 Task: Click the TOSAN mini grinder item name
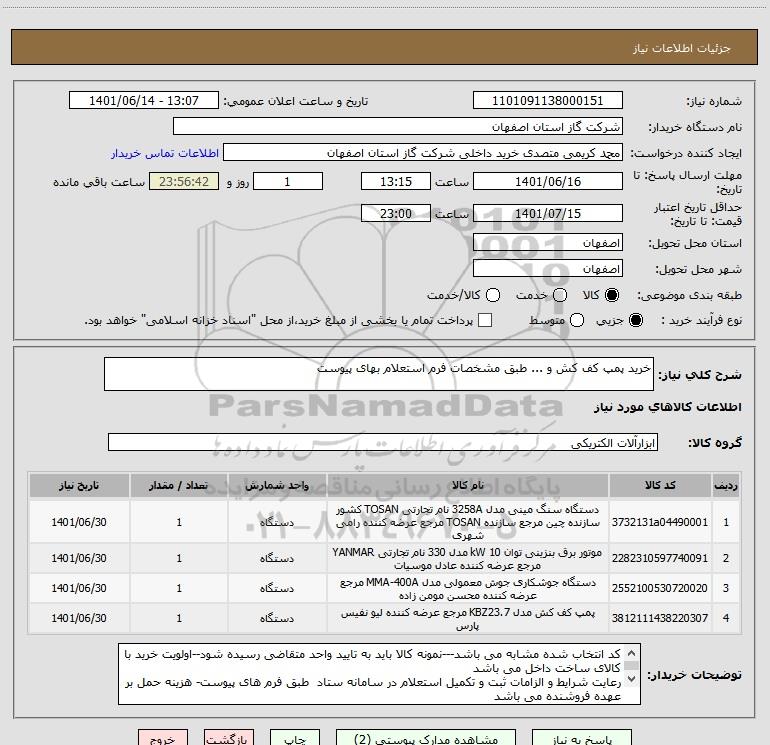[x=468, y=522]
